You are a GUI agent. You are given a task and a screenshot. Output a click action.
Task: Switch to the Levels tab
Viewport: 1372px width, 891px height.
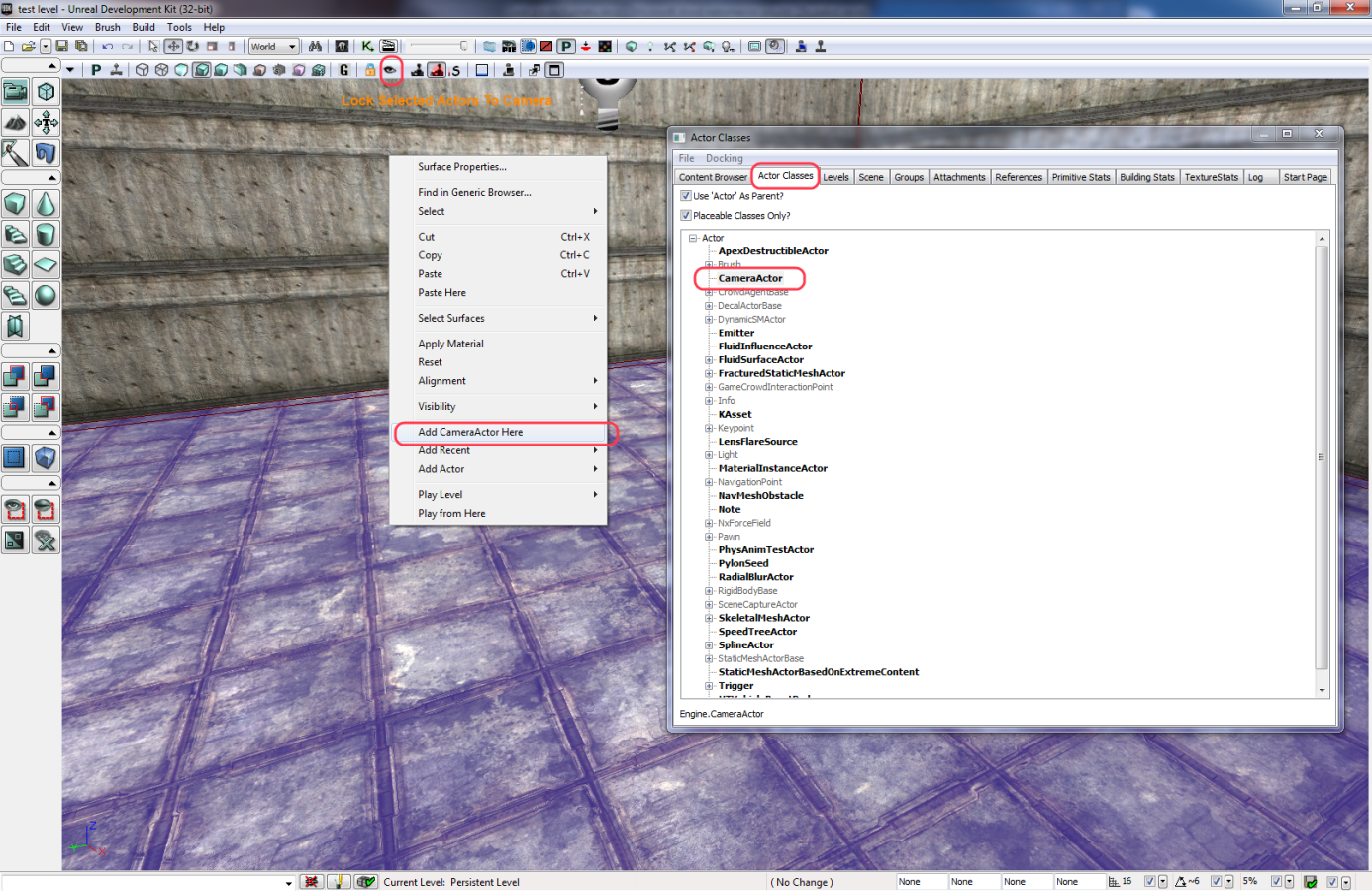(x=835, y=177)
